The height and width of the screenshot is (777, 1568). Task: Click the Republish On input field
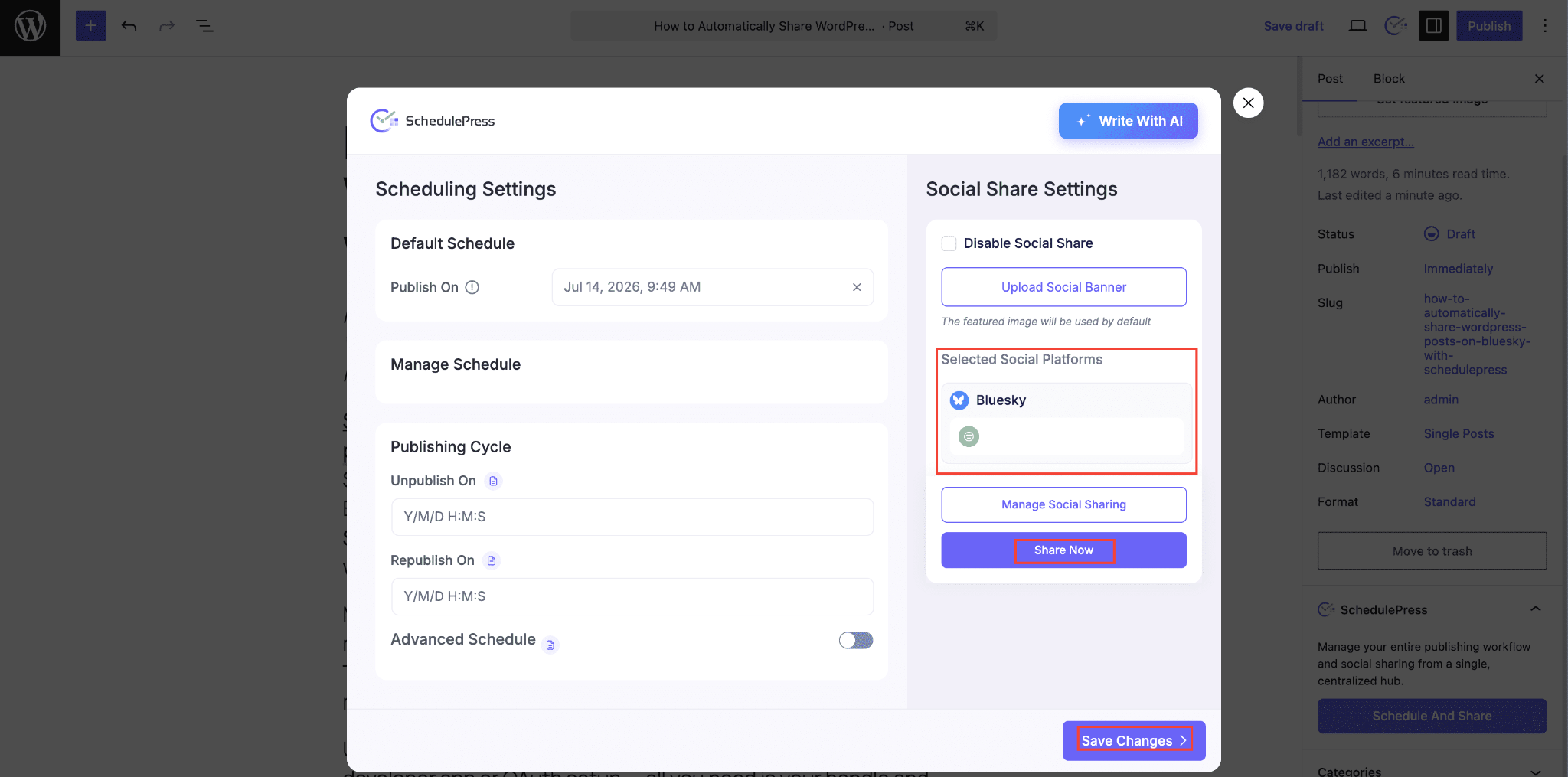coord(632,596)
